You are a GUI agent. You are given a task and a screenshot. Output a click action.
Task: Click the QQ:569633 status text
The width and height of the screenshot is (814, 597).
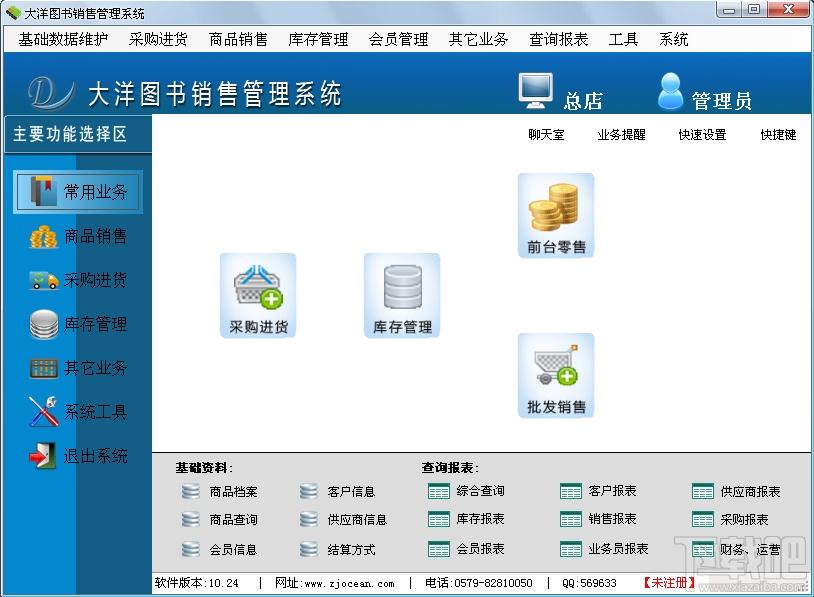(x=589, y=583)
